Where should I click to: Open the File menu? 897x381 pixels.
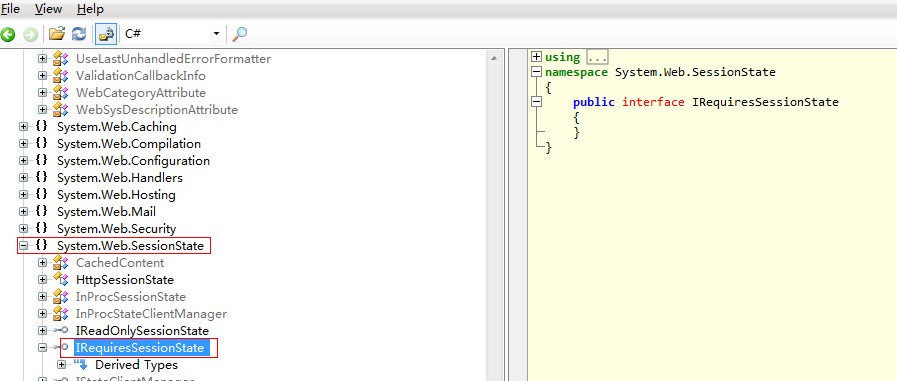tap(10, 9)
